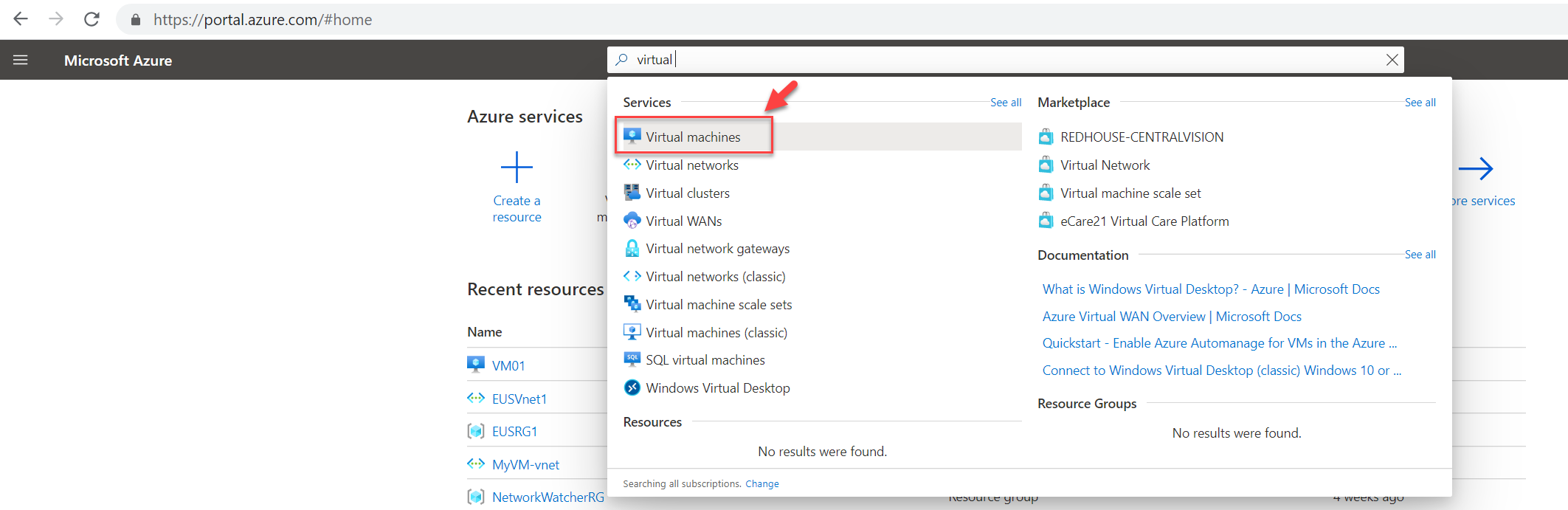This screenshot has height=510, width=1568.
Task: Click the Virtual machine scale set bag icon
Action: pos(1046,193)
